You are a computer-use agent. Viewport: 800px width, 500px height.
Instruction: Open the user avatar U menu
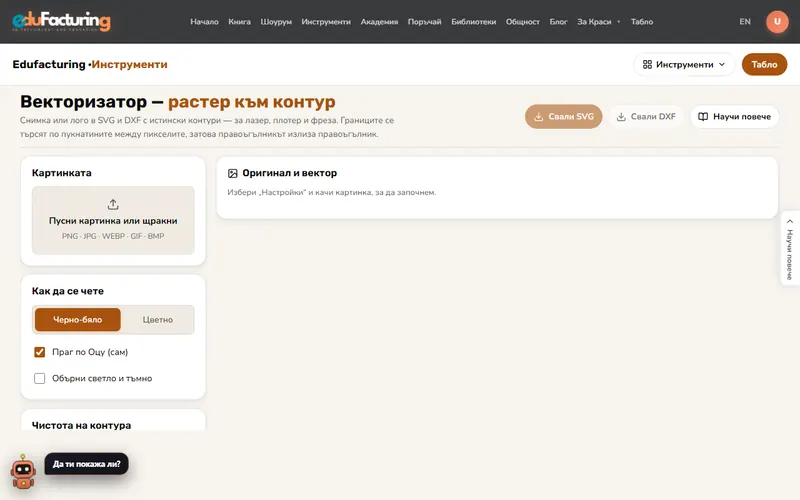(777, 21)
